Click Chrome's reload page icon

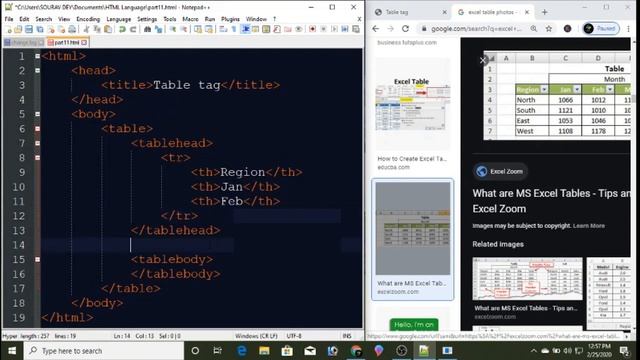click(405, 29)
